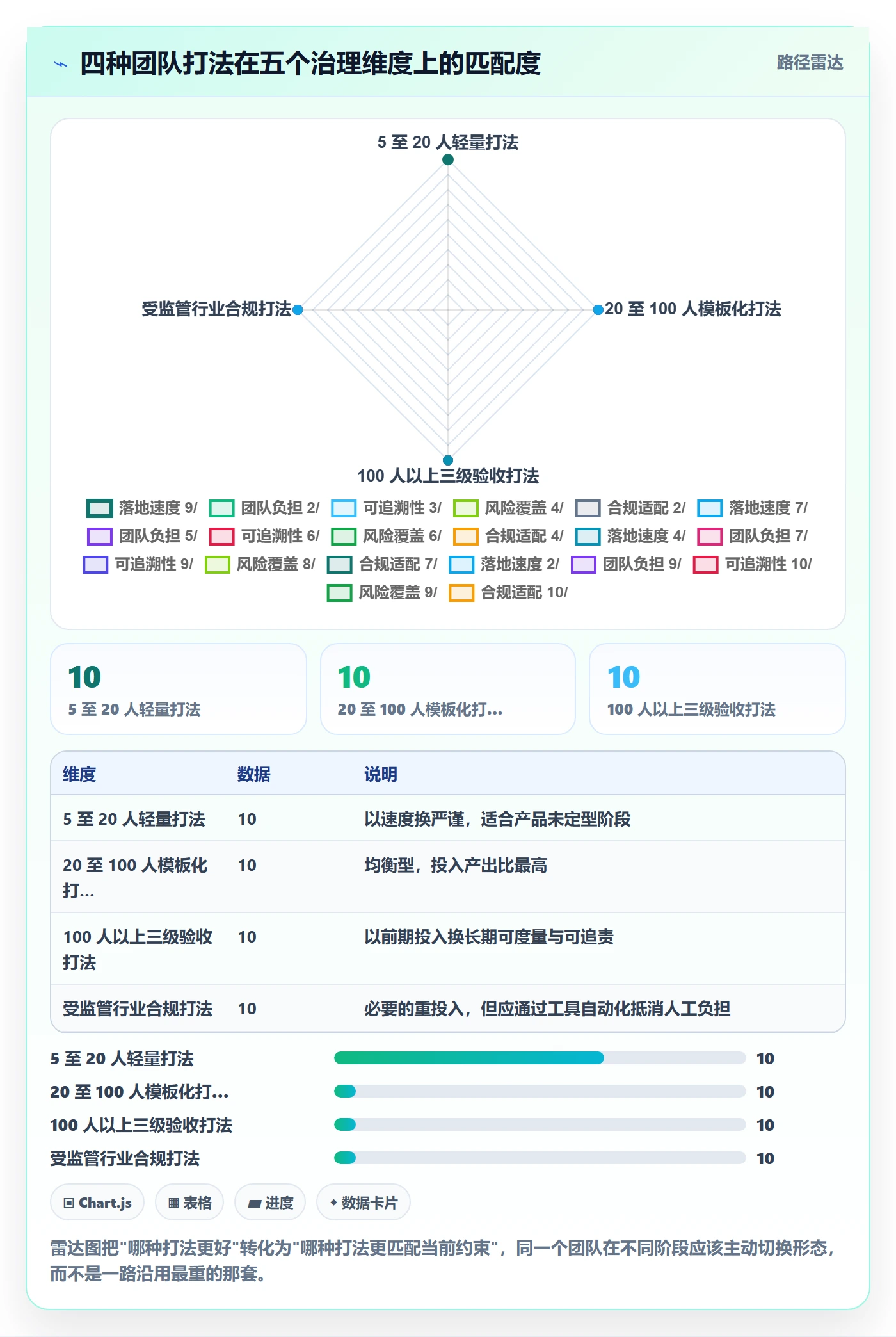Click the 进度 chip
896x1337 pixels.
[270, 1203]
